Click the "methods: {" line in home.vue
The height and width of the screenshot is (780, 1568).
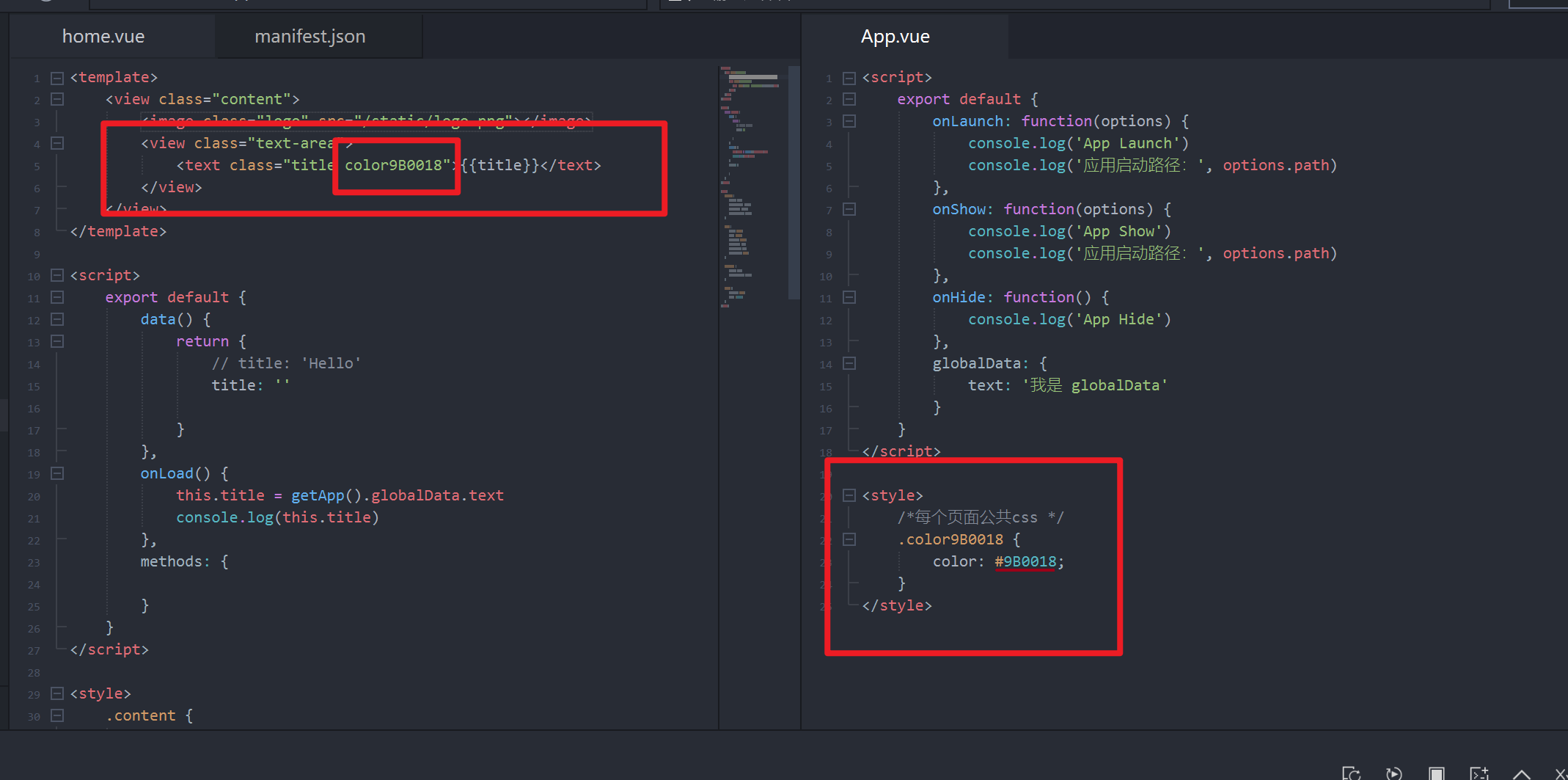click(x=185, y=561)
